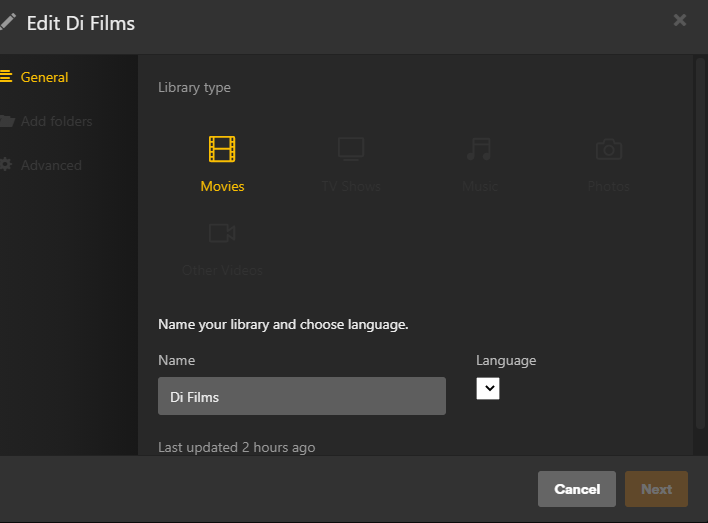The height and width of the screenshot is (523, 708).
Task: Switch to the Advanced tab
Action: tap(51, 165)
